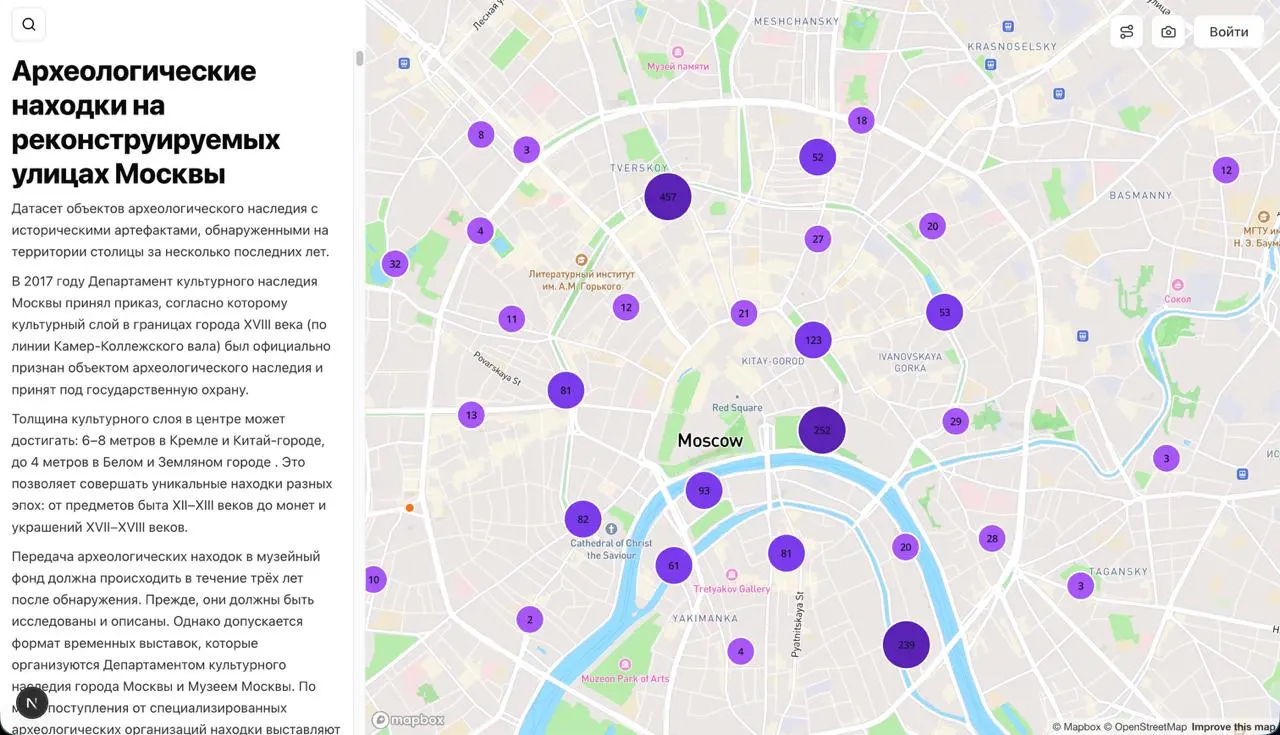Click the Moscow city label
Image resolution: width=1280 pixels, height=735 pixels.
pos(710,441)
